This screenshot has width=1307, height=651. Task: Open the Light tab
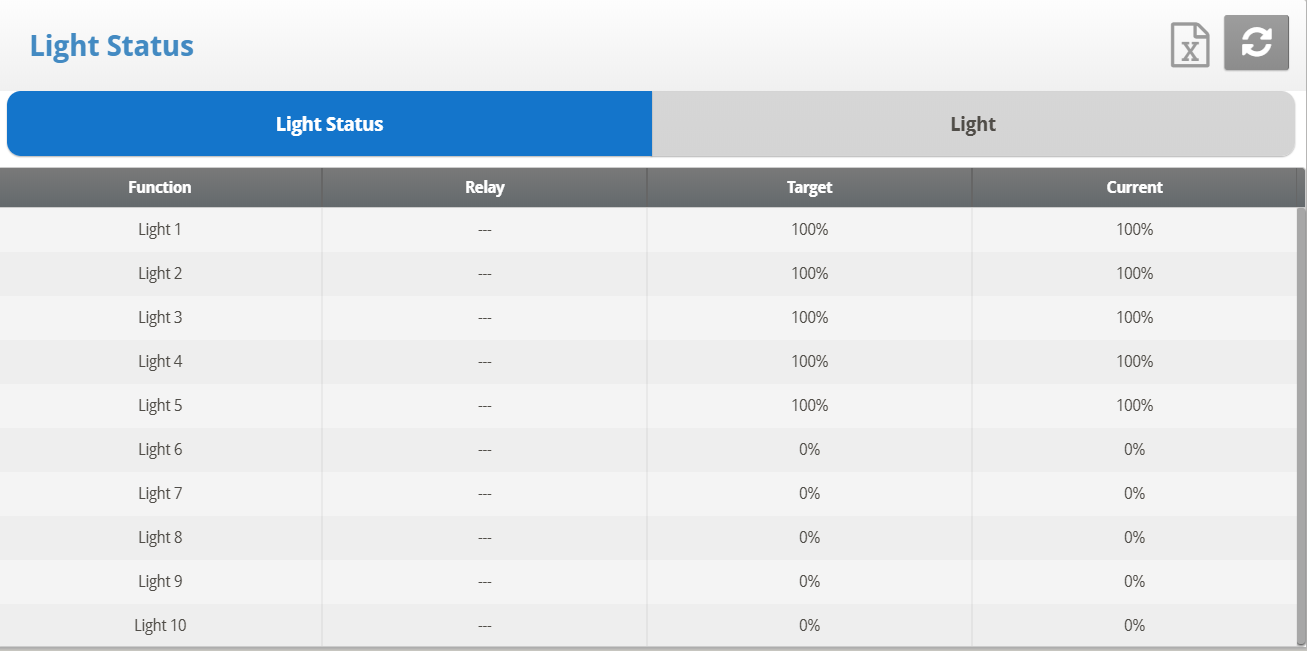pyautogui.click(x=973, y=124)
